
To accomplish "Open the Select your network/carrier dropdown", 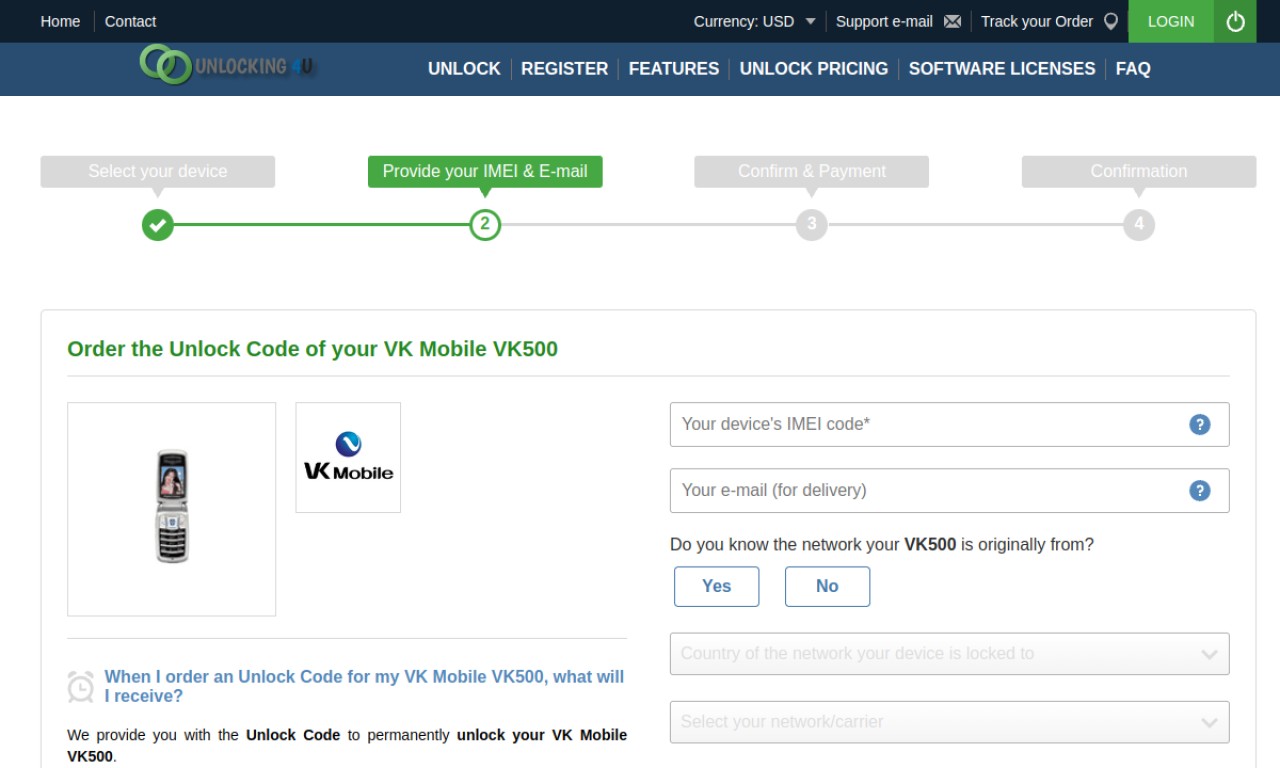I will point(949,721).
